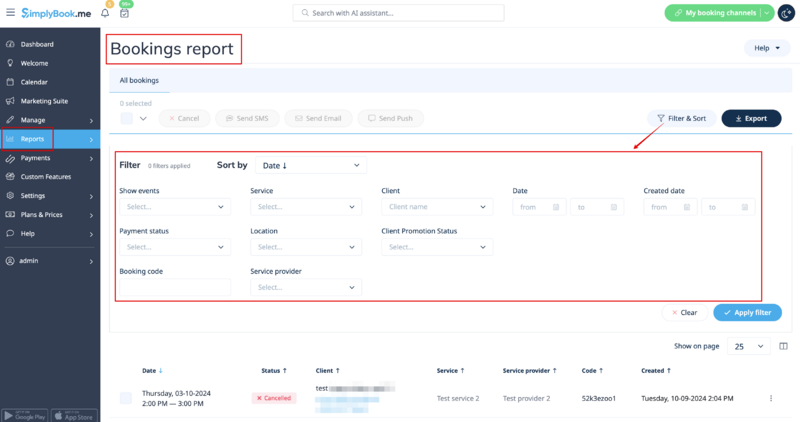
Task: Open the Location filter dropdown
Action: pyautogui.click(x=306, y=247)
